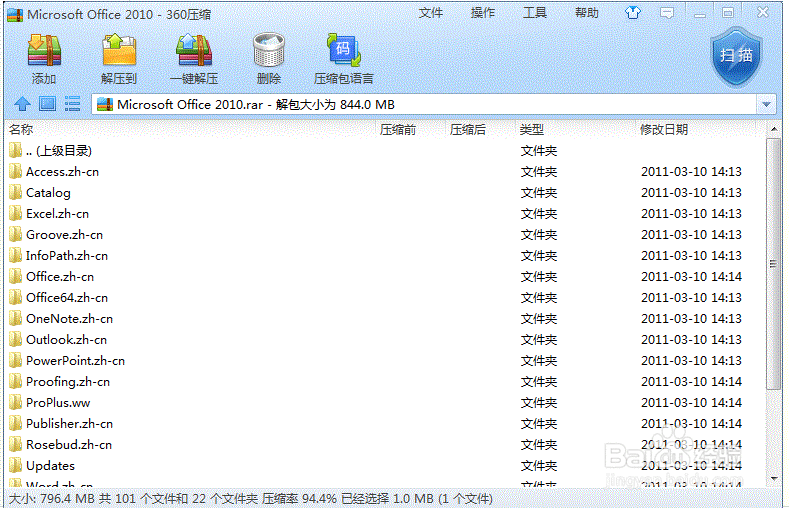Click 'Publisher.zh-cn' folder name

(x=69, y=424)
